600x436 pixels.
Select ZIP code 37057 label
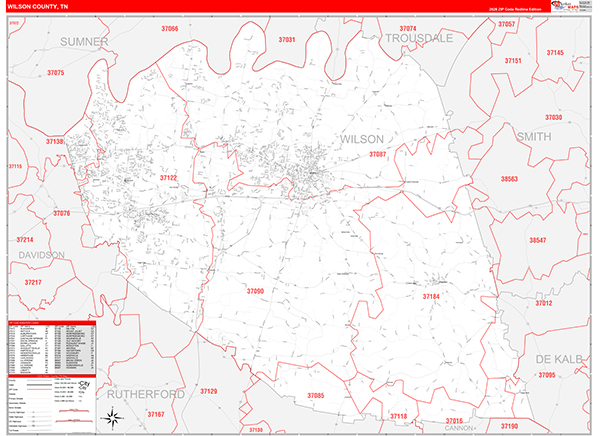tap(506, 24)
